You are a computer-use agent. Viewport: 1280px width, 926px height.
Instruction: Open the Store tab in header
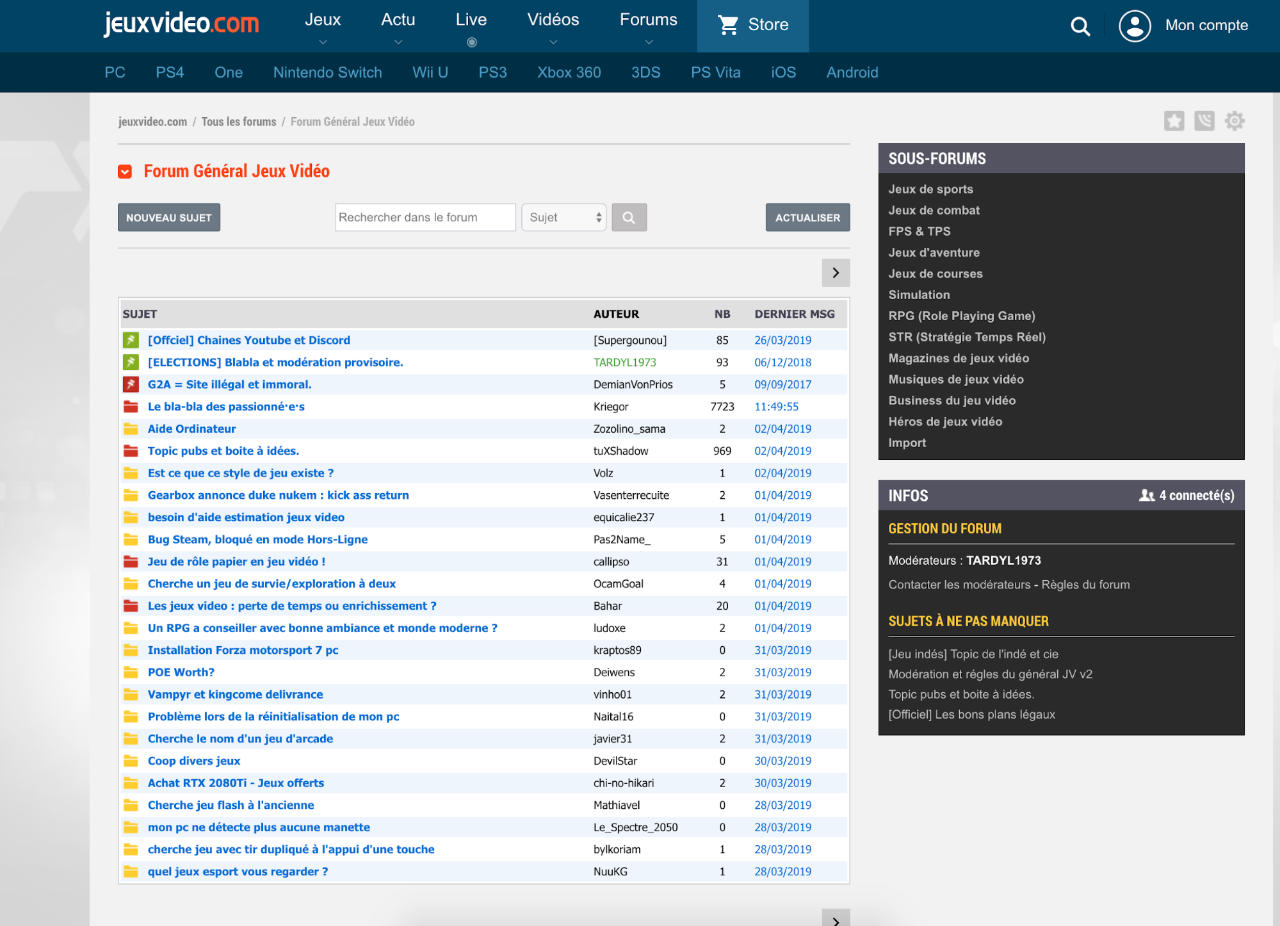(753, 26)
